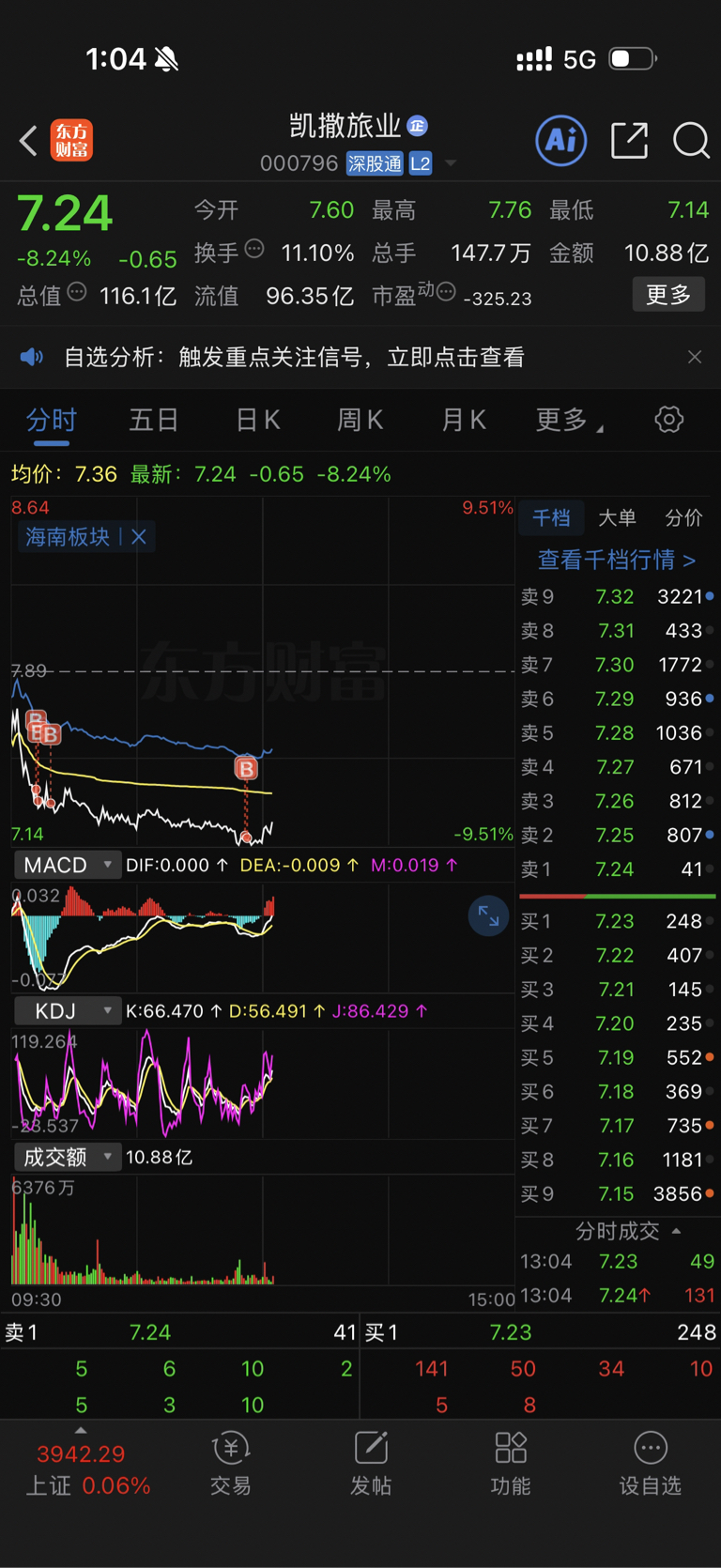The image size is (721, 1568).
Task: Open the 成交额 indicator dropdown
Action: pos(68,1157)
